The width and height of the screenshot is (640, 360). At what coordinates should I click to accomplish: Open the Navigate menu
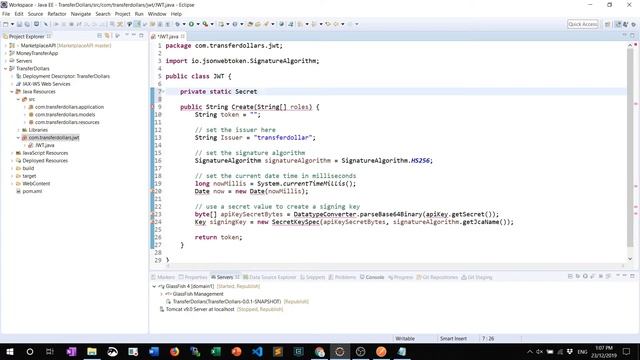[81, 14]
